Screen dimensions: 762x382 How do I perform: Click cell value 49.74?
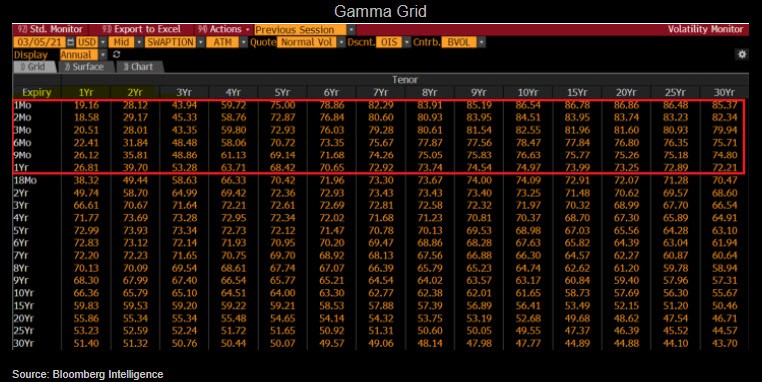(87, 193)
